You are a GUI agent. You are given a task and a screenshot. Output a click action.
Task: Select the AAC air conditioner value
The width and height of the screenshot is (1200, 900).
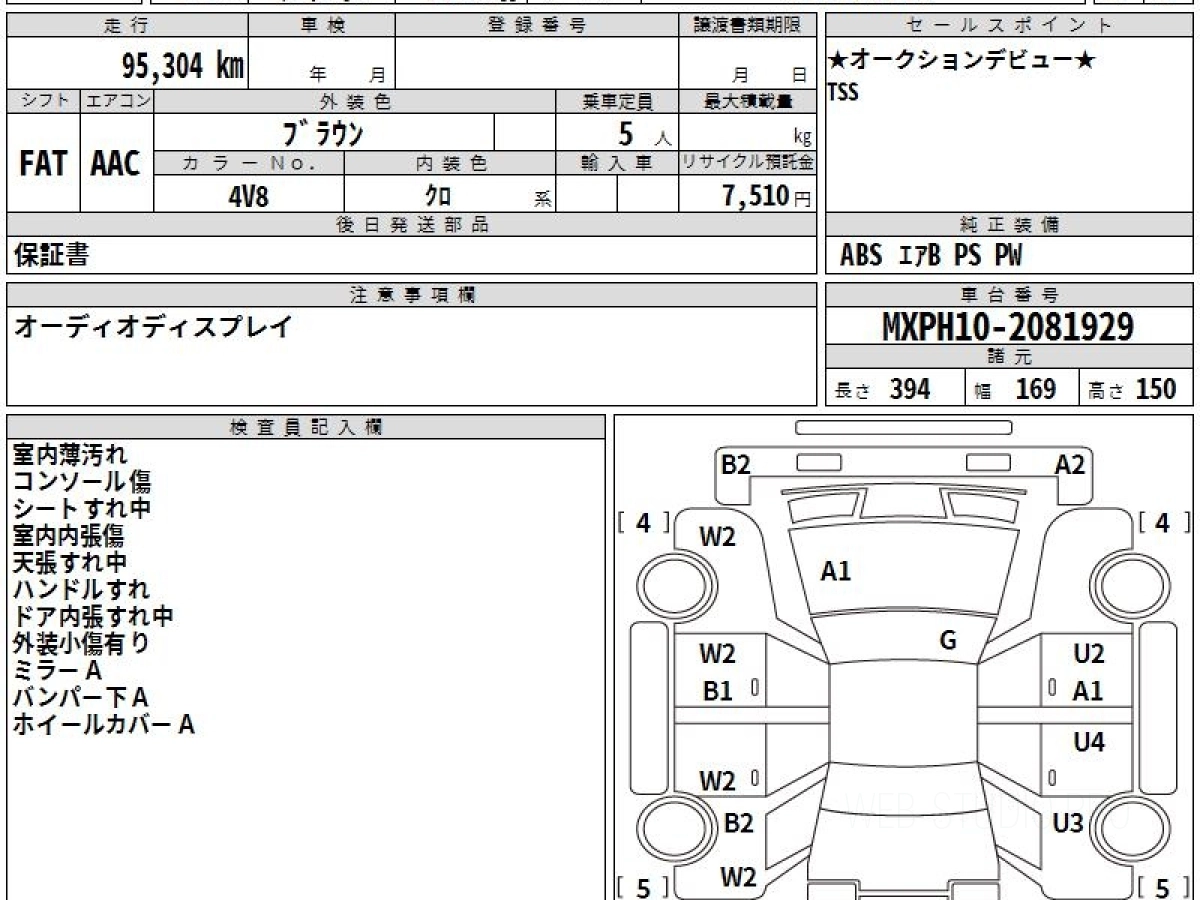point(116,164)
